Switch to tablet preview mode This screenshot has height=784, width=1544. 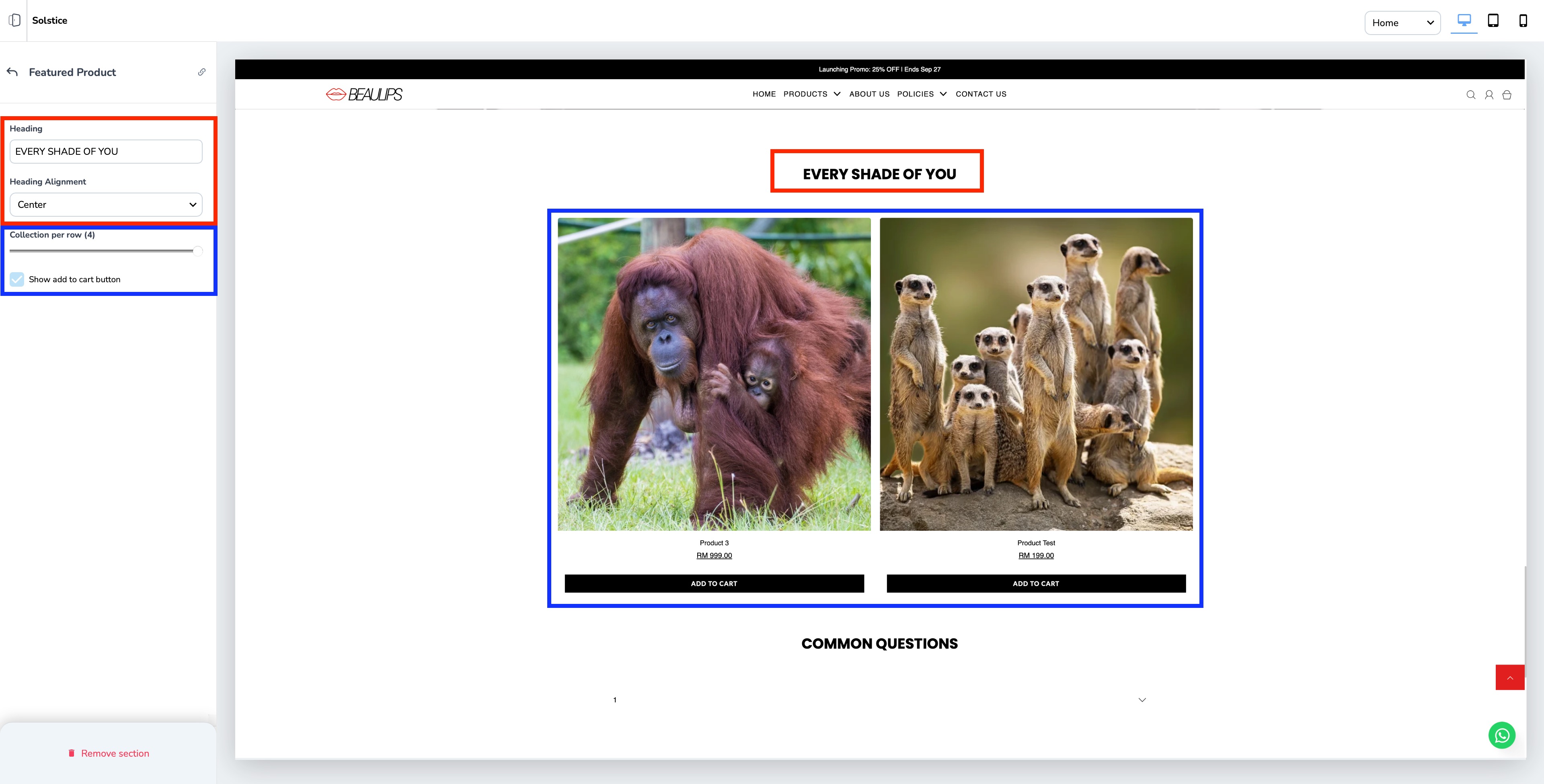coord(1493,21)
